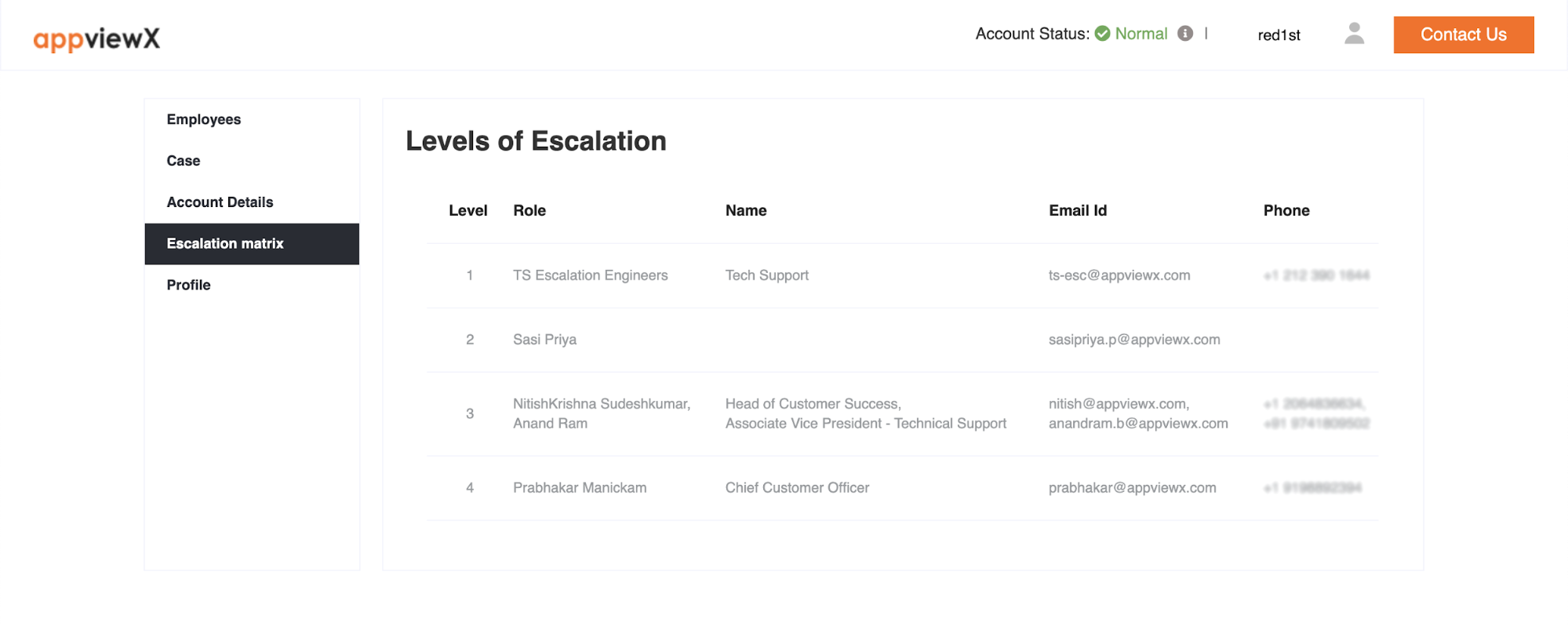Screen dimensions: 1568x626
Task: Click prabhakar@appviewx.com email address
Action: 1132,488
